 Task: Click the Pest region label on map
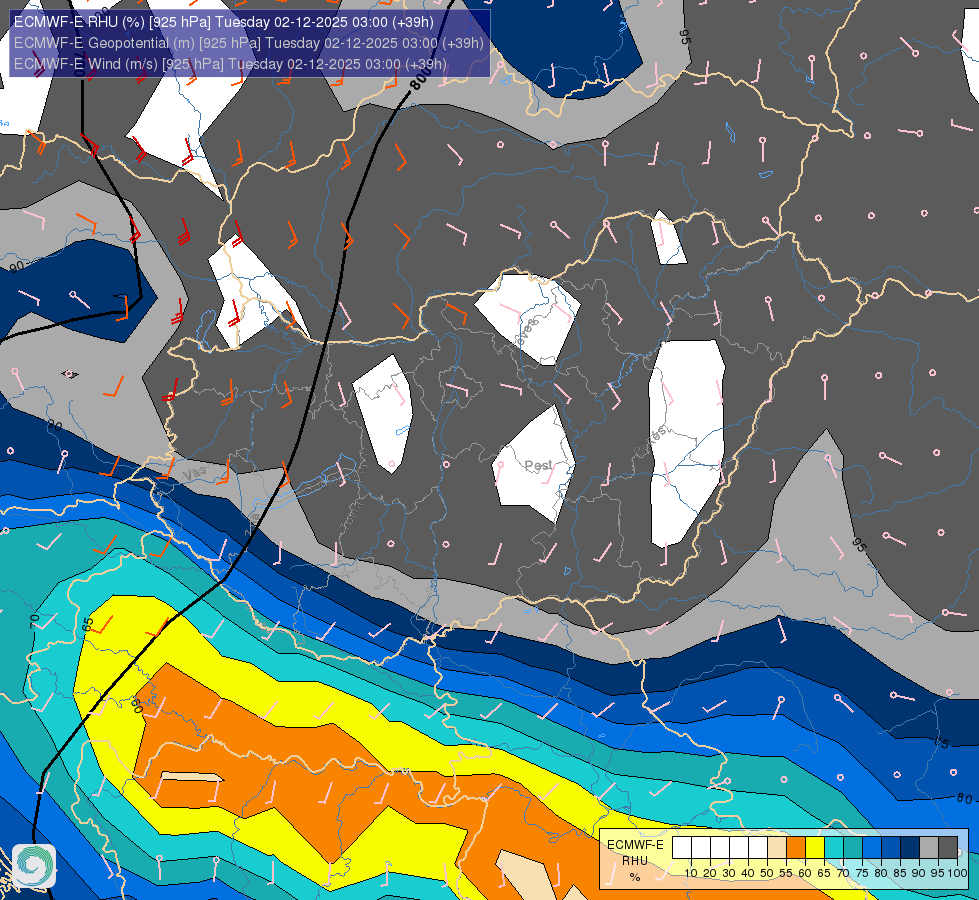538,465
